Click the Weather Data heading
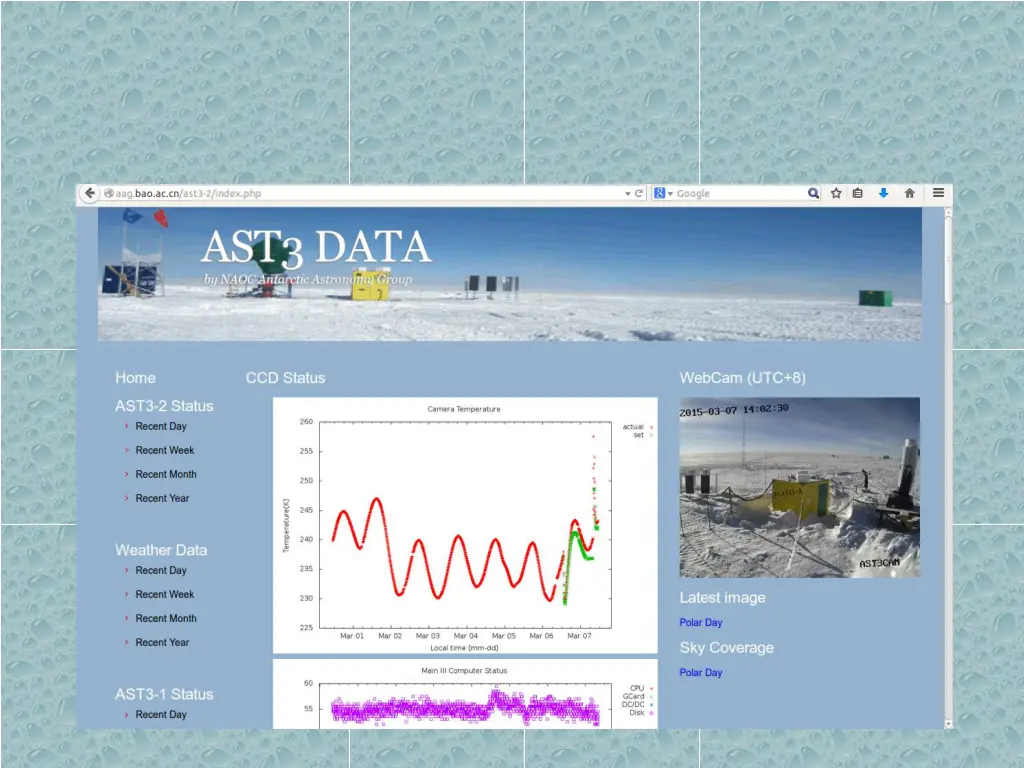This screenshot has width=1024, height=768. [x=161, y=551]
